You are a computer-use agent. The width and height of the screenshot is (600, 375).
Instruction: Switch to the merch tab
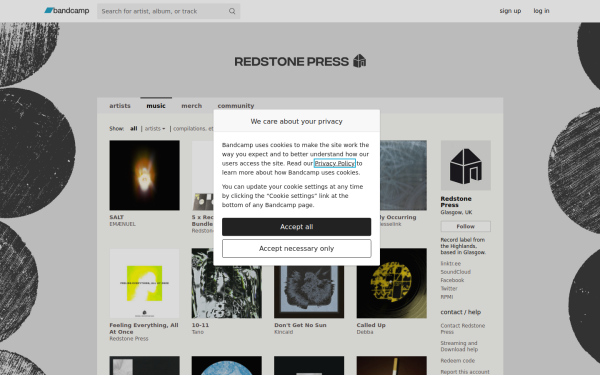coord(191,106)
